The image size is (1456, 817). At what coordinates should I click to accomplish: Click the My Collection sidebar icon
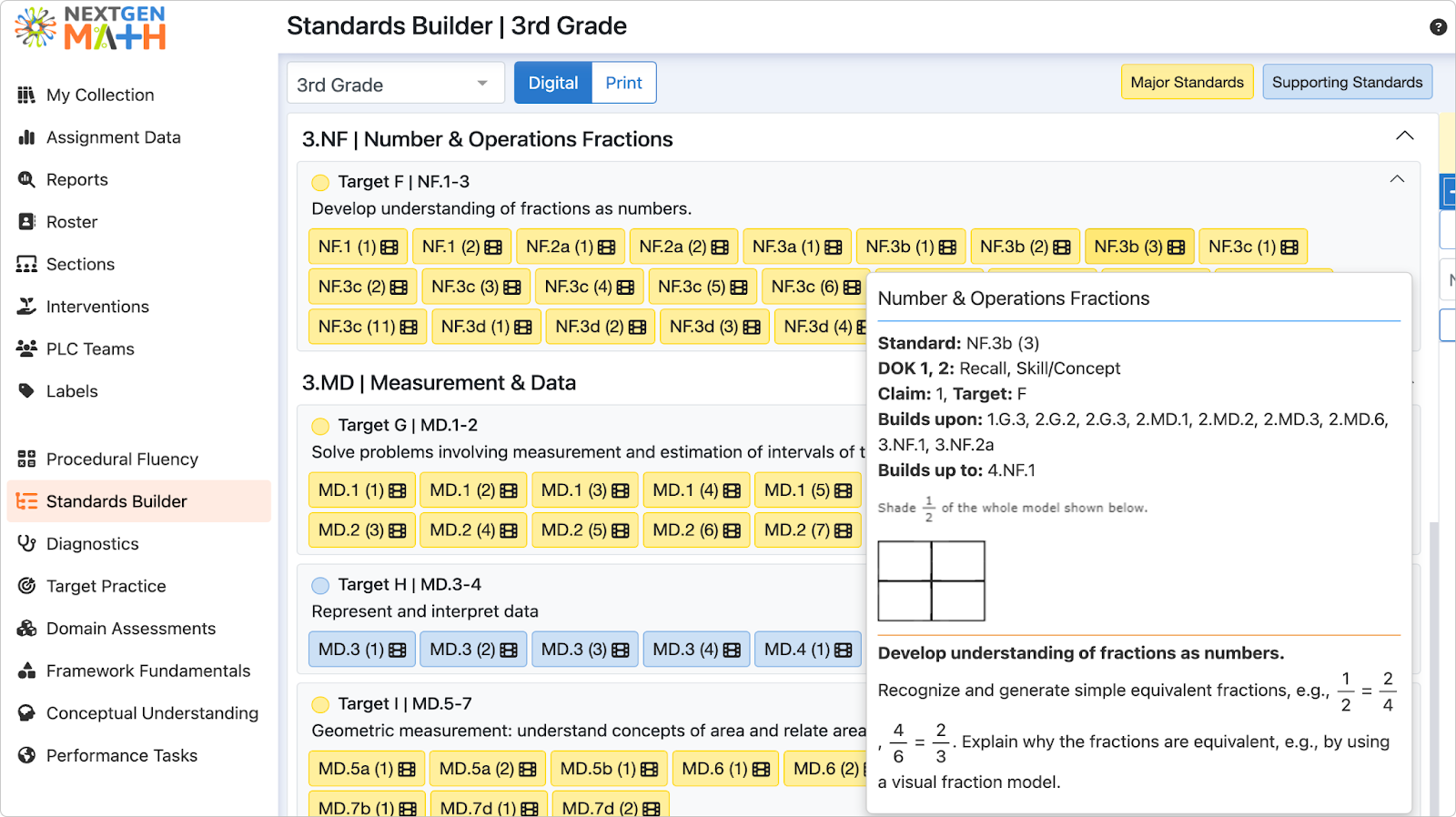(26, 95)
